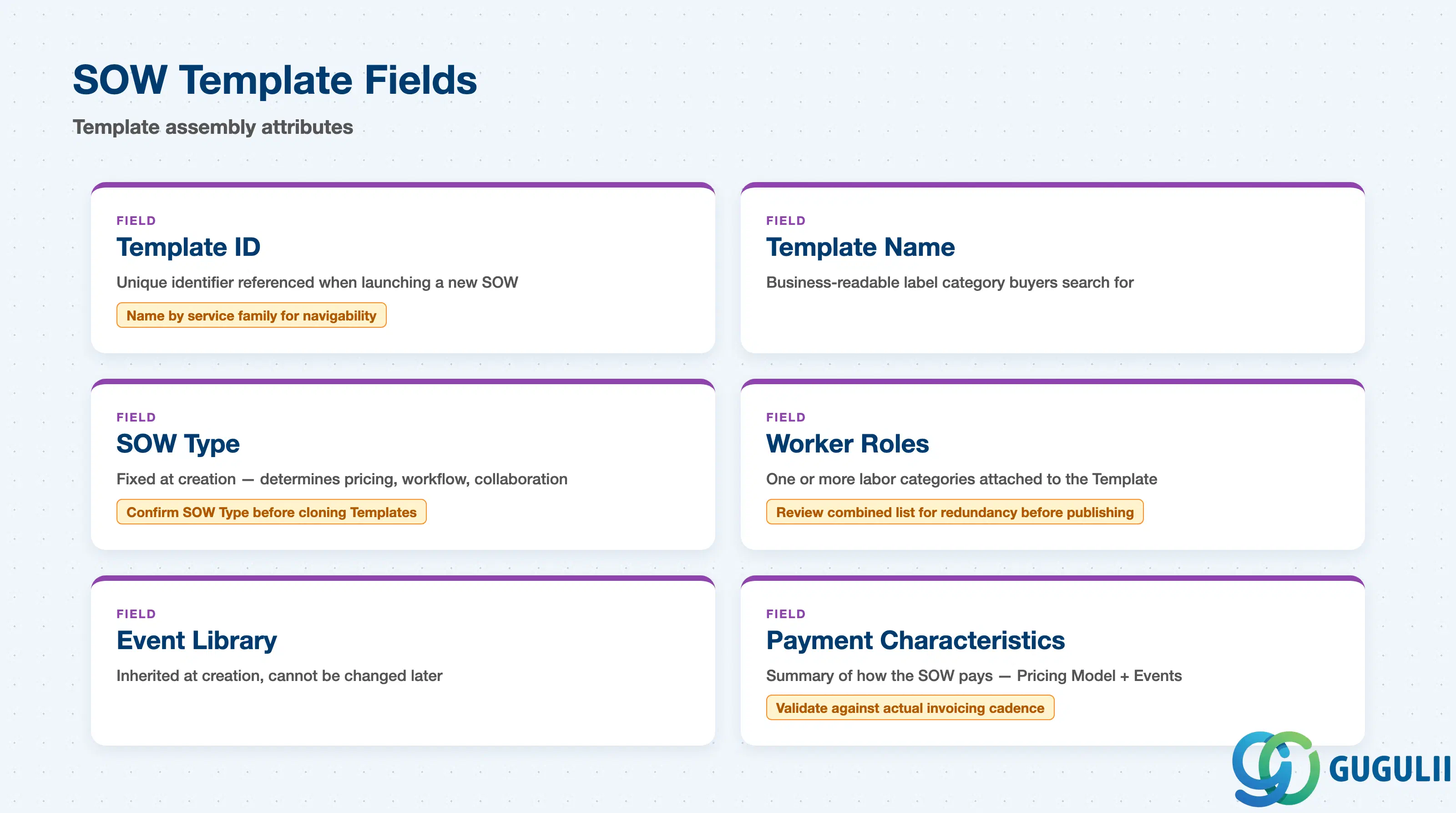Viewport: 1456px width, 813px height.
Task: Click the Event Library heading
Action: click(197, 640)
